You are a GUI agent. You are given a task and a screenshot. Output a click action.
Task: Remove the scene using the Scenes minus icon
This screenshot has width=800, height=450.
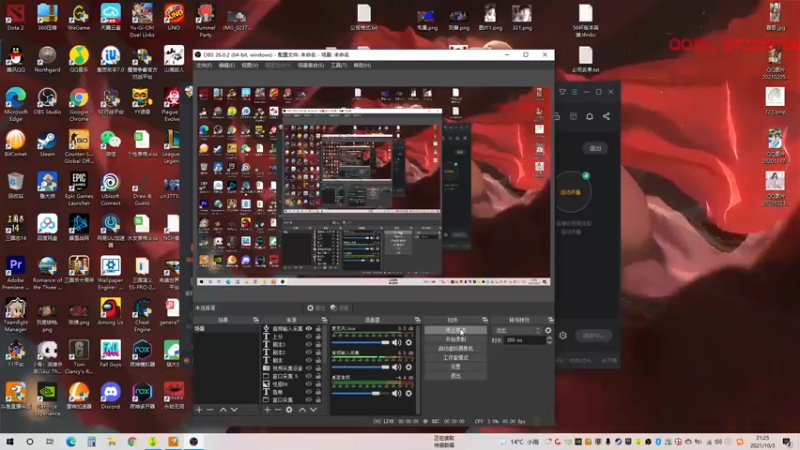pyautogui.click(x=210, y=410)
